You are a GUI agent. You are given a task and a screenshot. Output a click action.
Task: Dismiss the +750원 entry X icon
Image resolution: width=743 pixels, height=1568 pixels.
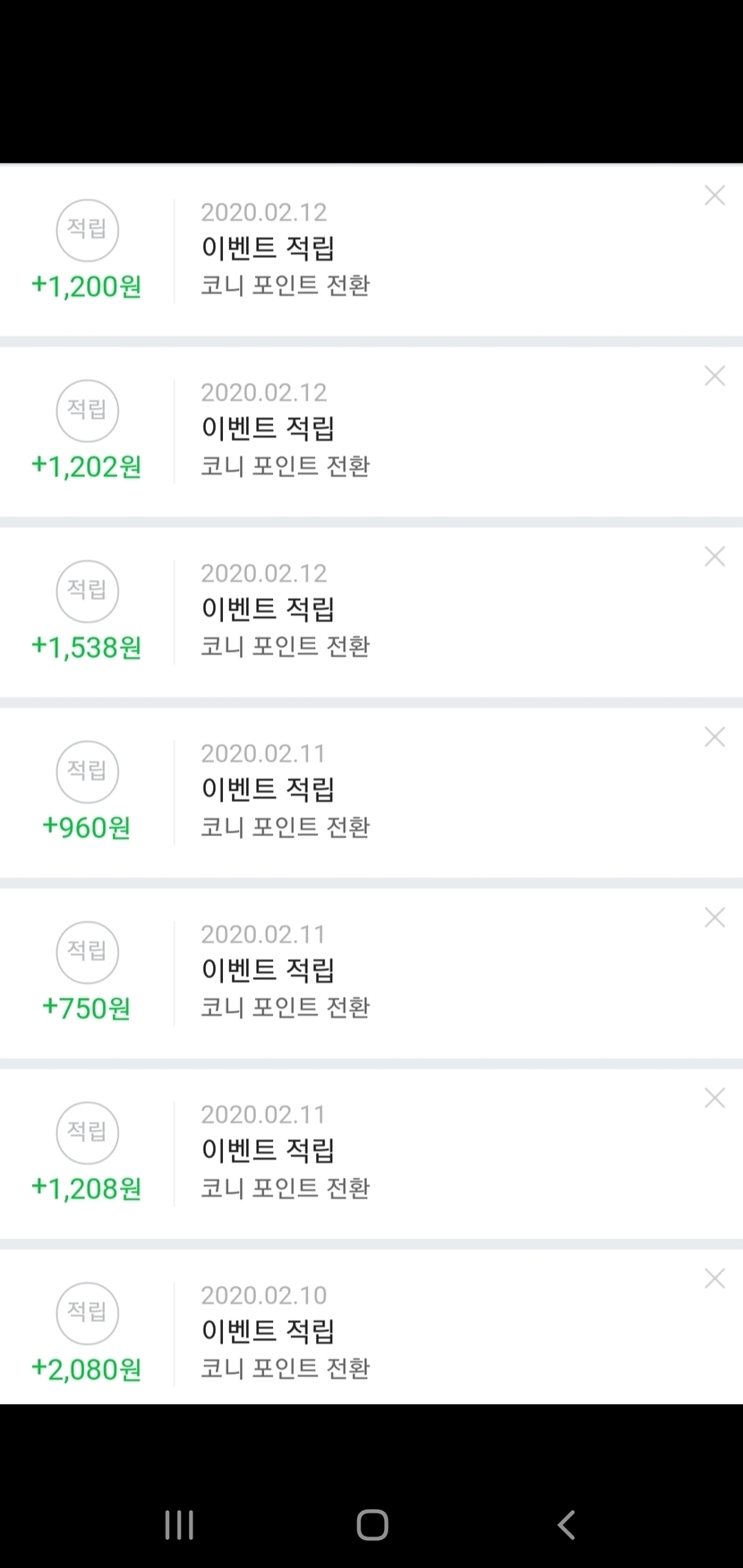pos(714,917)
